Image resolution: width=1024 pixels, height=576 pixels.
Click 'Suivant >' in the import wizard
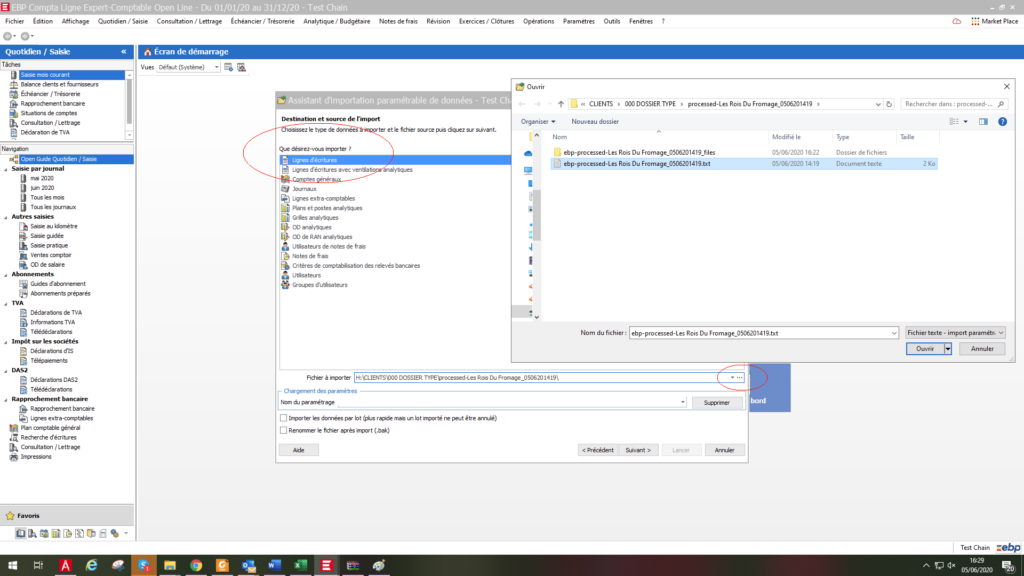(638, 450)
